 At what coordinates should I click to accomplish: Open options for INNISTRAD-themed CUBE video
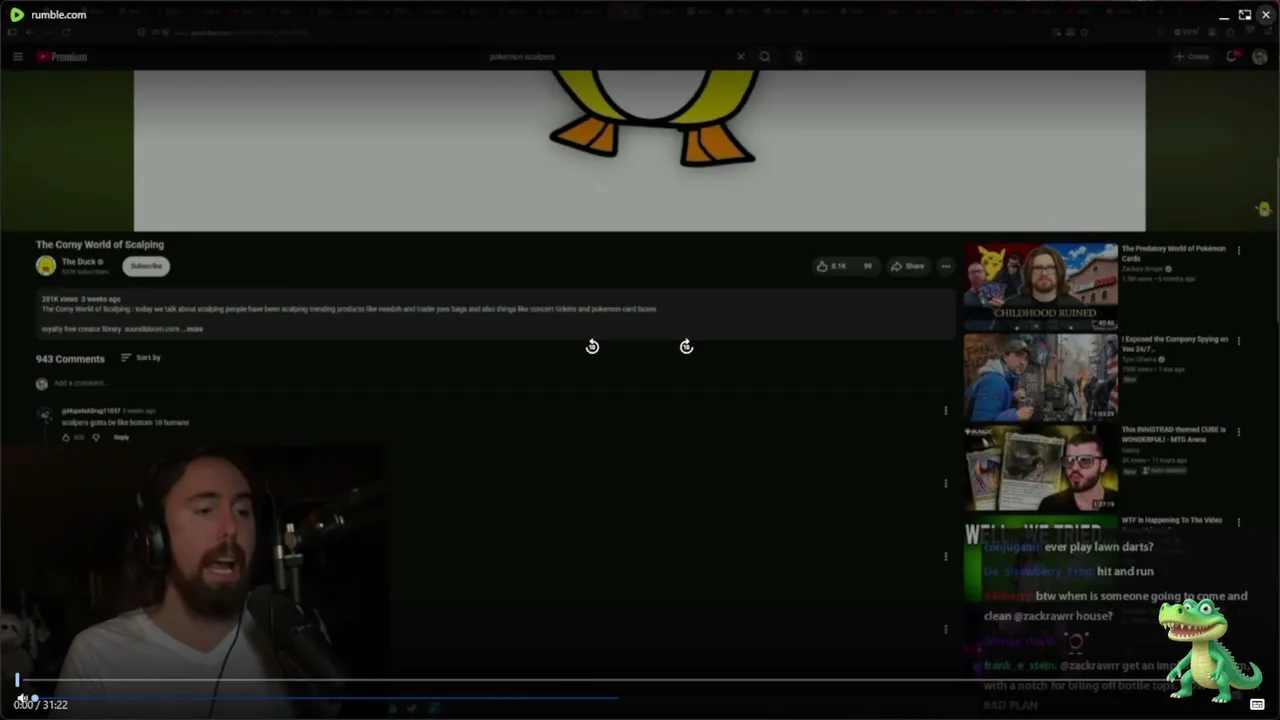1239,432
